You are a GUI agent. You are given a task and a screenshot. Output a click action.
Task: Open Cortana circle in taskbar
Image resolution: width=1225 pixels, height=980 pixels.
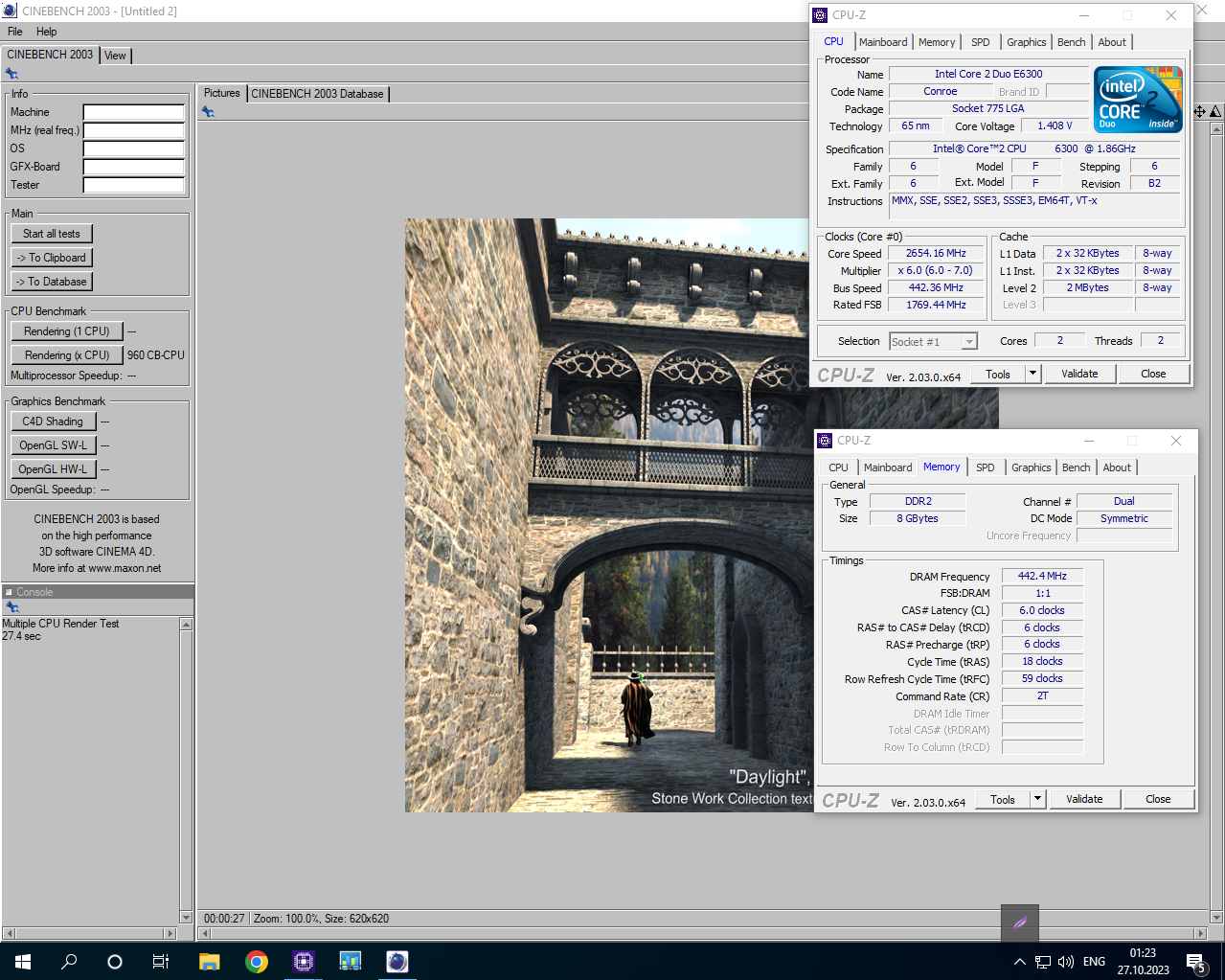[x=115, y=961]
